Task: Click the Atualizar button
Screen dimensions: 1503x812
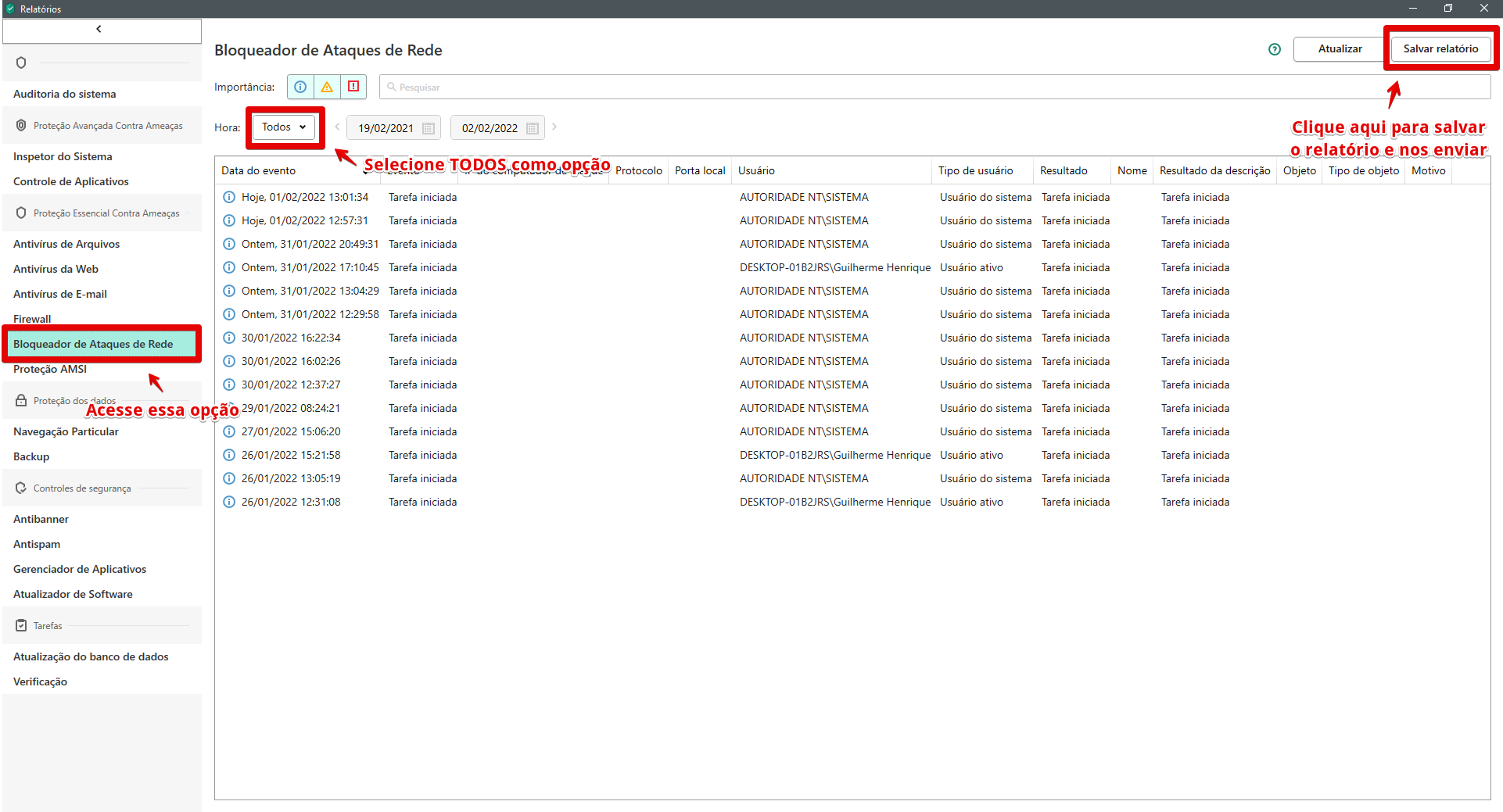Action: pos(1340,48)
